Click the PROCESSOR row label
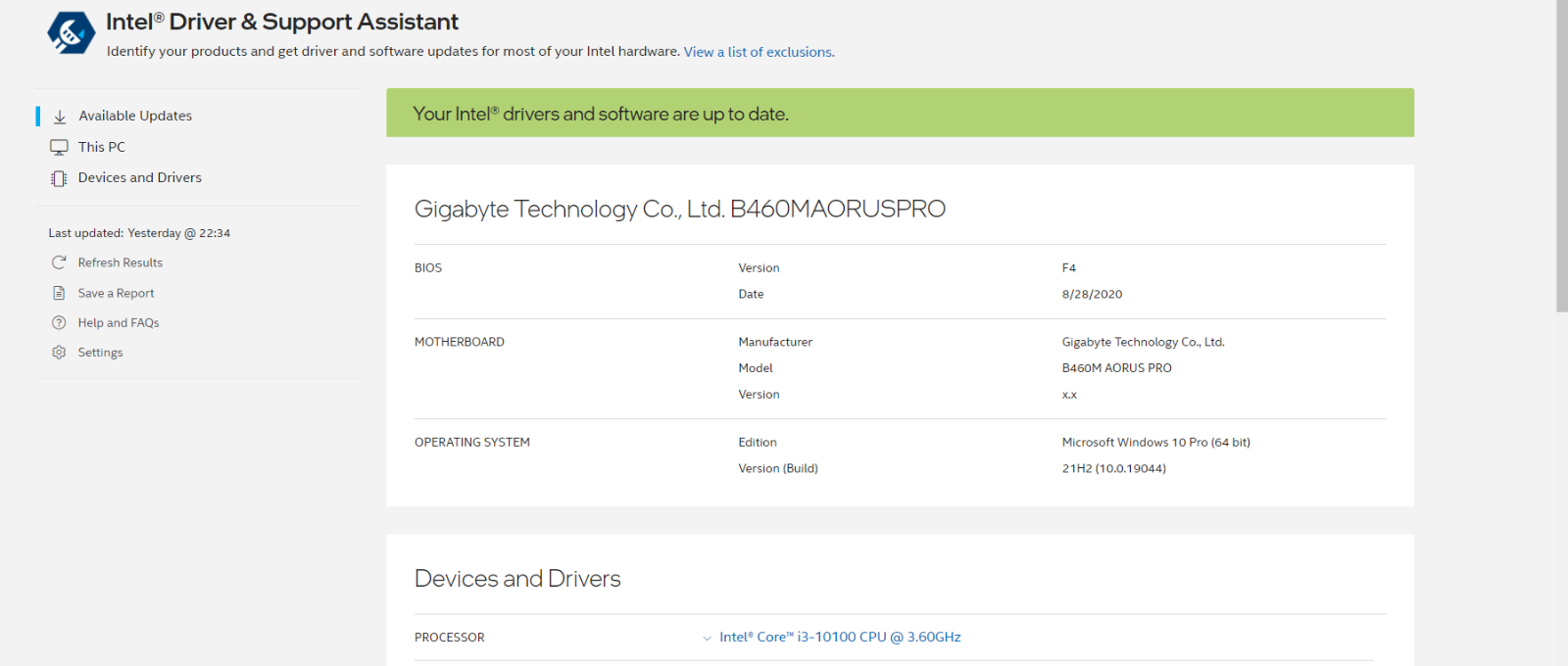Viewport: 1568px width, 666px height. tap(450, 638)
